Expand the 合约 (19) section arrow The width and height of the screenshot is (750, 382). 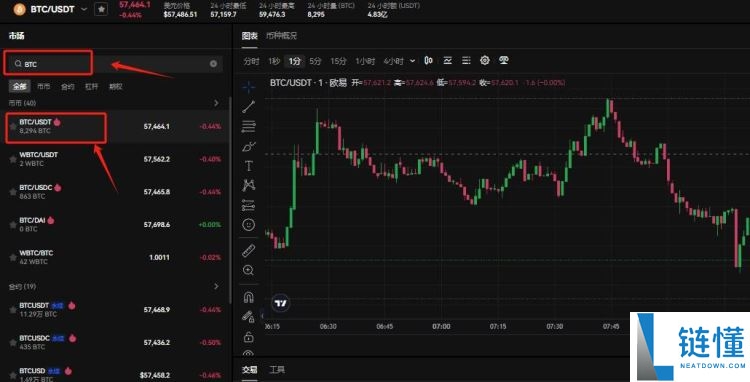tap(216, 286)
